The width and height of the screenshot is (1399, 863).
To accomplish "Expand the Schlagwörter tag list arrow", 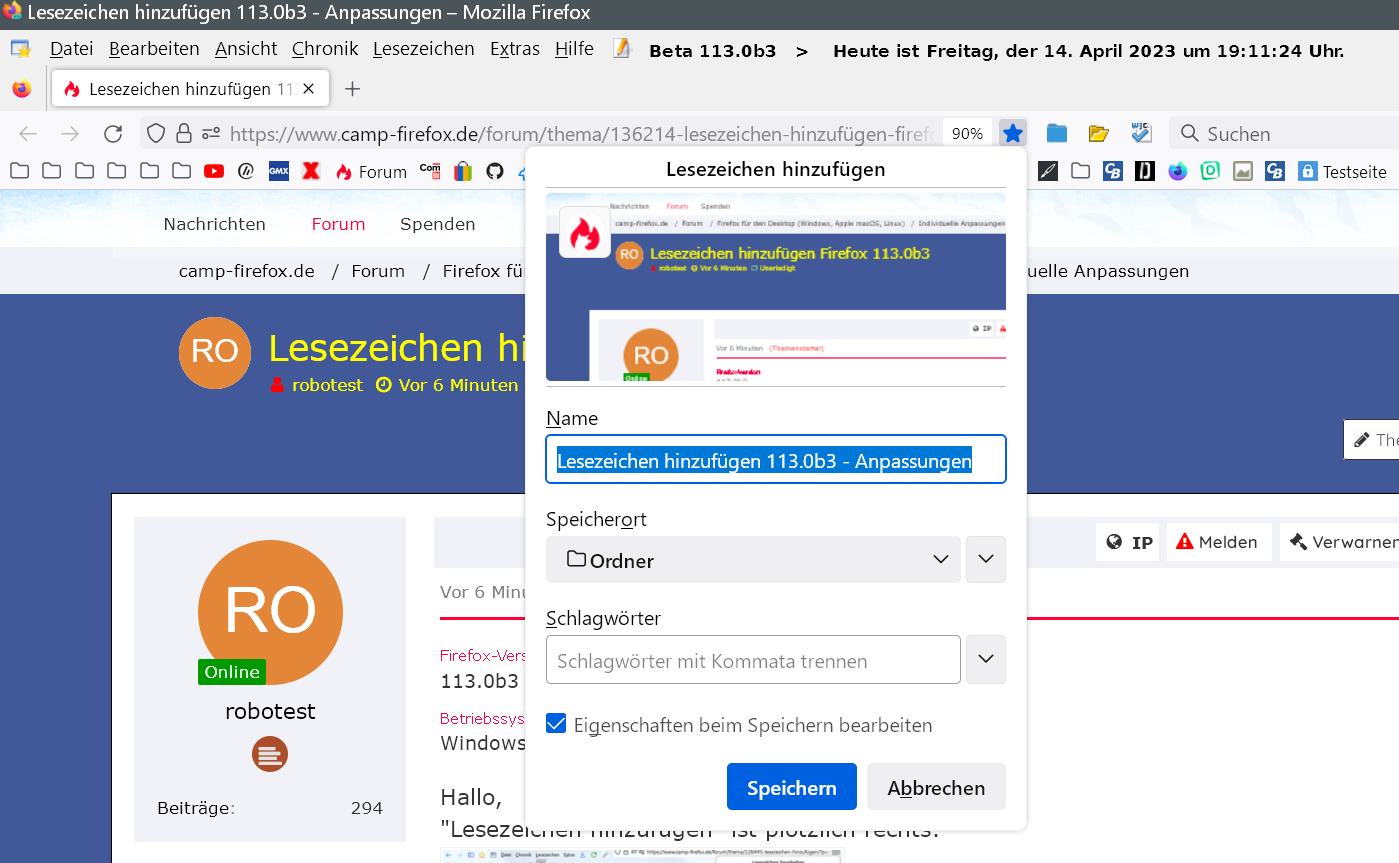I will [986, 660].
